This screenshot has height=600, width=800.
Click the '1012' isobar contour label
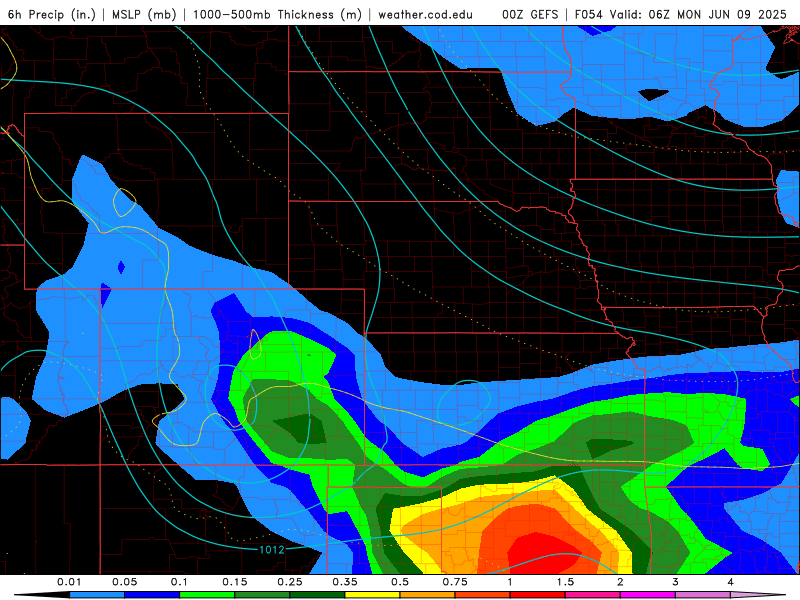coord(272,549)
